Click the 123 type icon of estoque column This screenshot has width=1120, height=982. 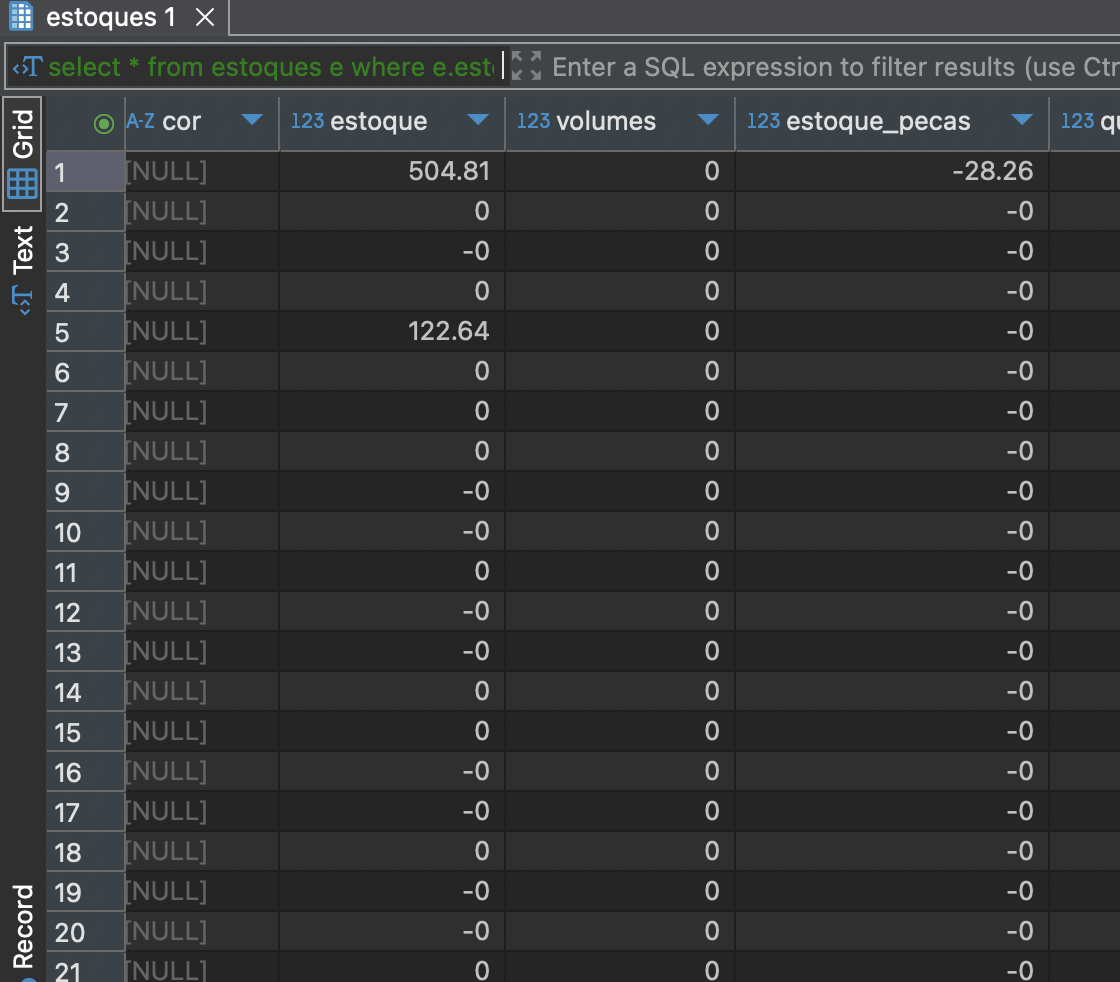pyautogui.click(x=307, y=122)
